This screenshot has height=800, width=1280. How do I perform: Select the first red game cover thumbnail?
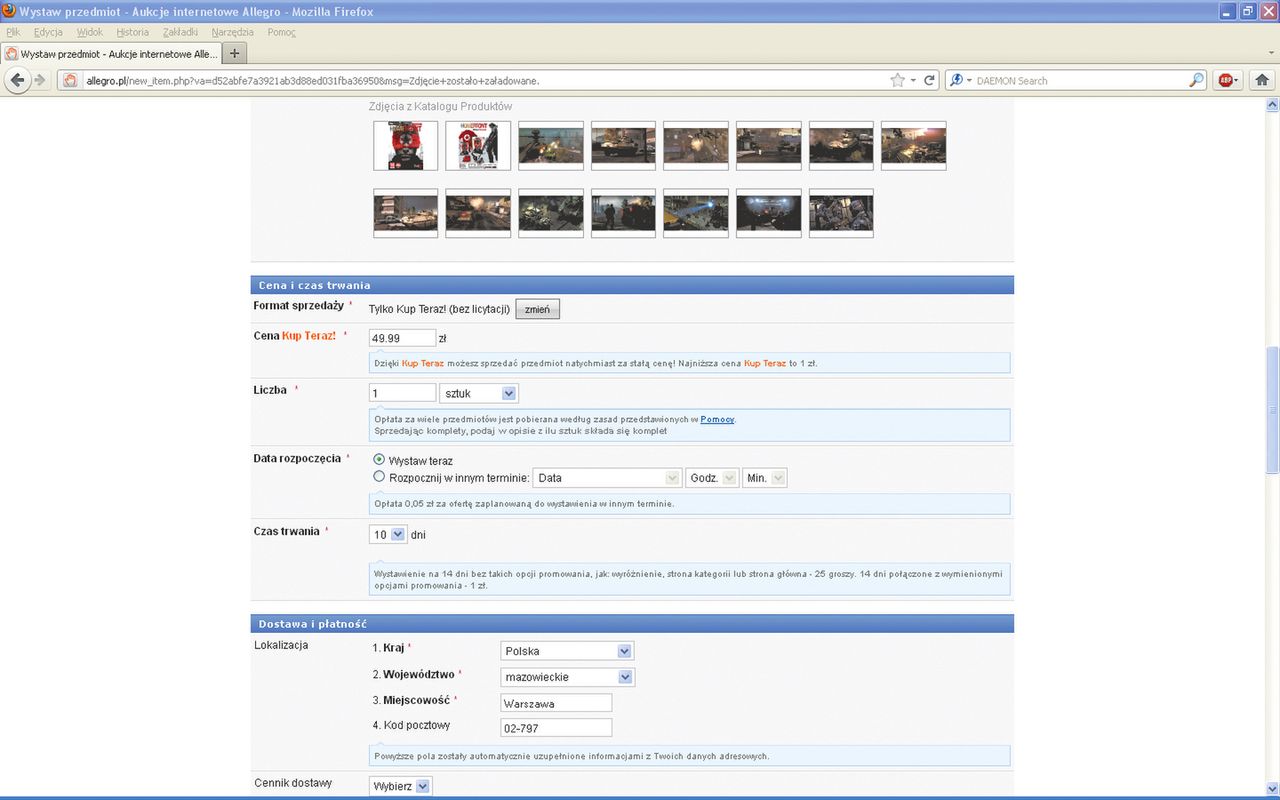[x=405, y=146]
